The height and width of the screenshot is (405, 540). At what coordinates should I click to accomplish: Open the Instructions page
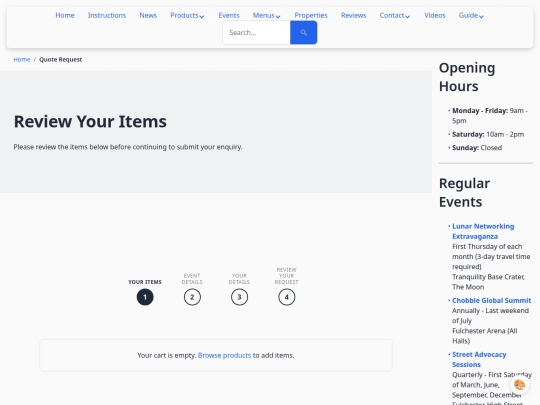click(x=107, y=15)
